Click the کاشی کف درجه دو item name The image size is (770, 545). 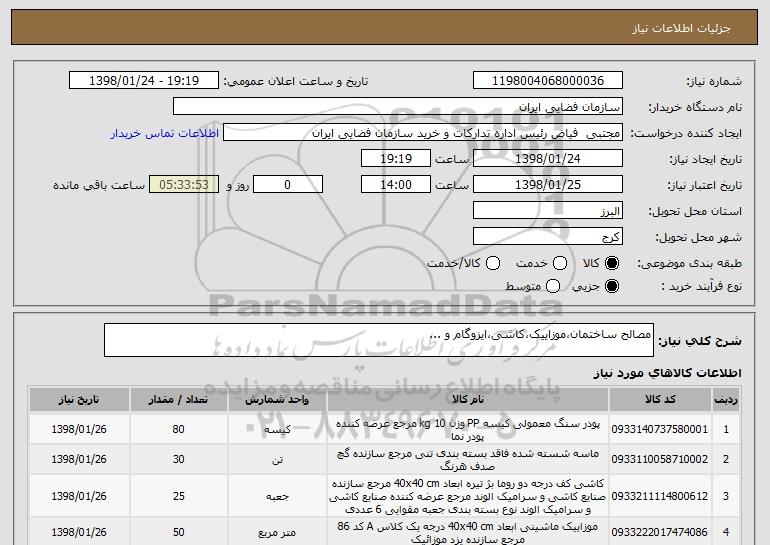tap(468, 496)
